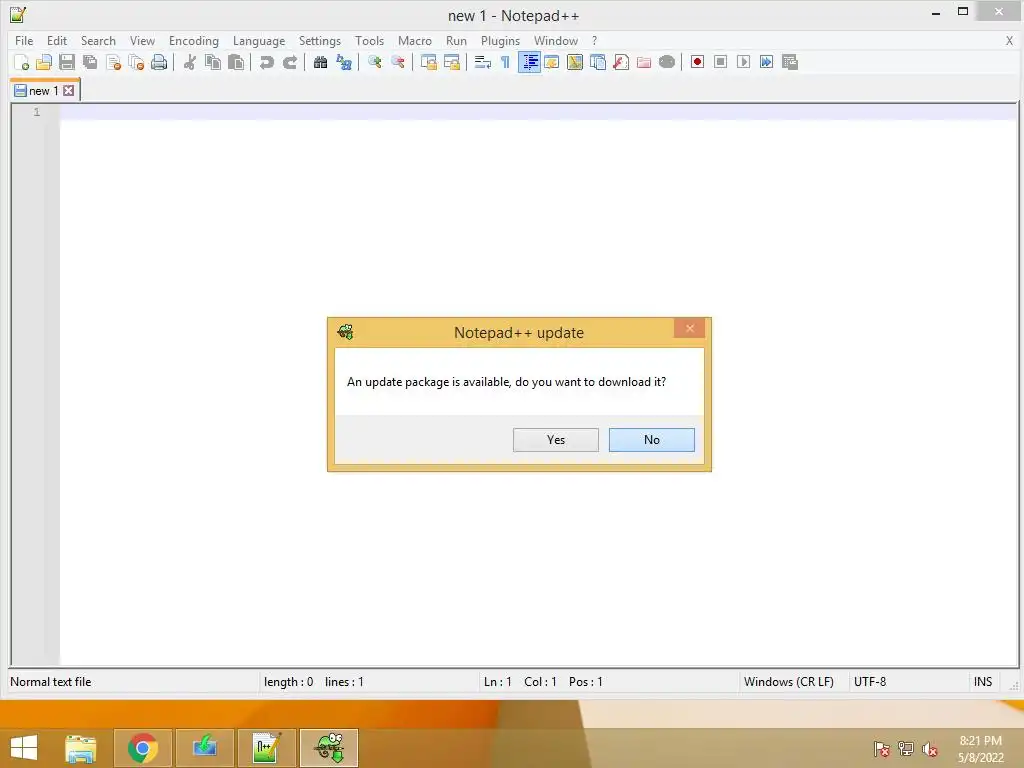Click the Stop Recording square icon

[720, 62]
